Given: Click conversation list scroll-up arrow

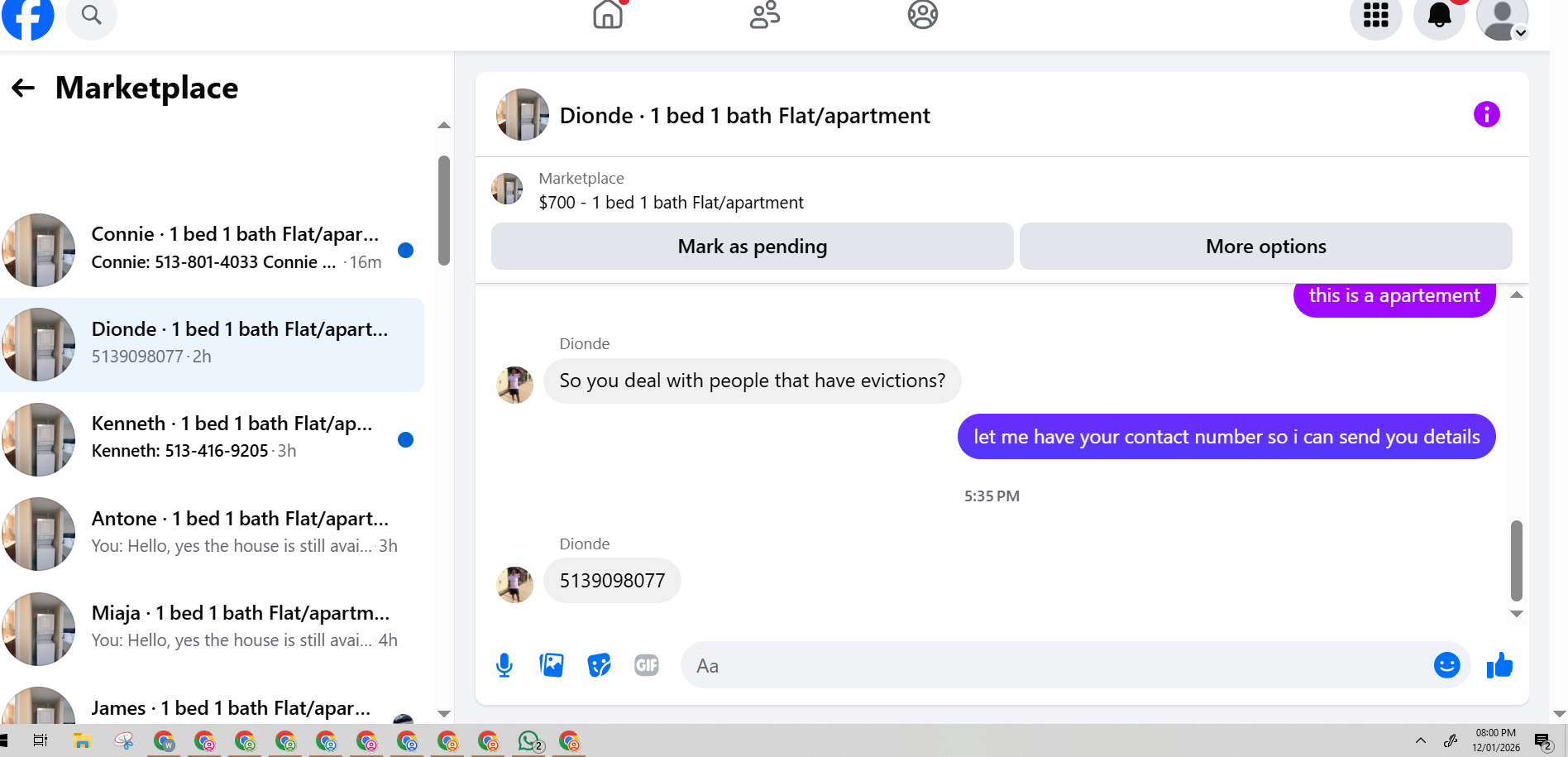Looking at the screenshot, I should (x=444, y=126).
